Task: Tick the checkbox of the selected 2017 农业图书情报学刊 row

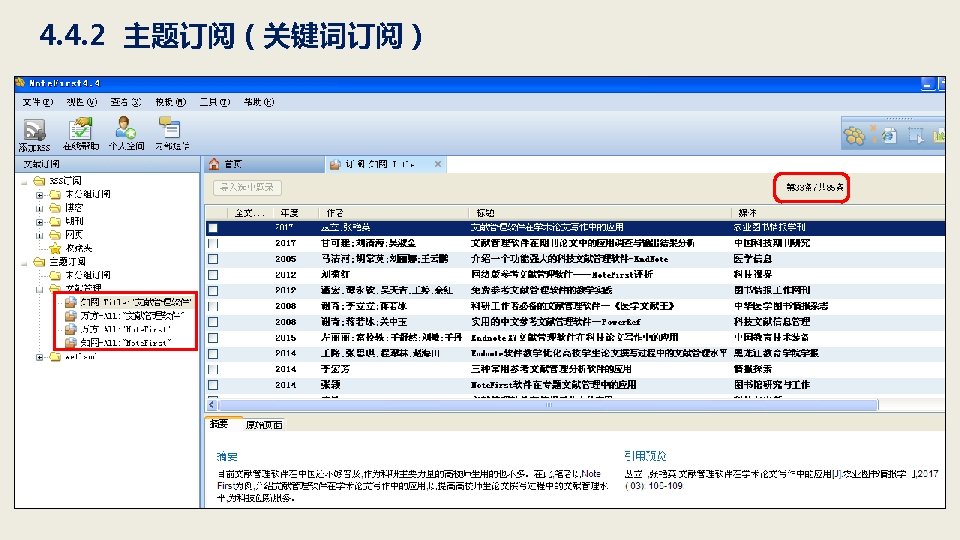Action: coord(213,228)
